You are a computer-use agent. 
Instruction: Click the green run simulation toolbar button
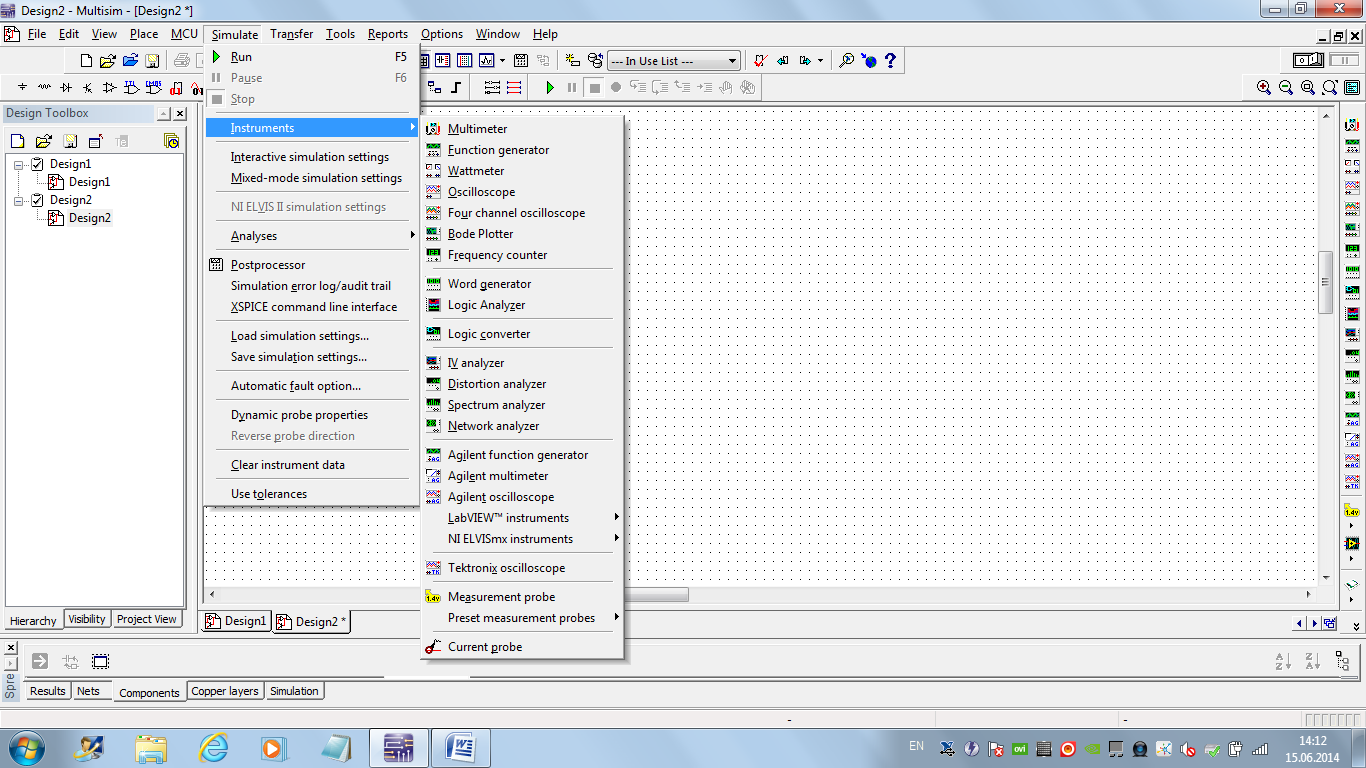pos(549,88)
